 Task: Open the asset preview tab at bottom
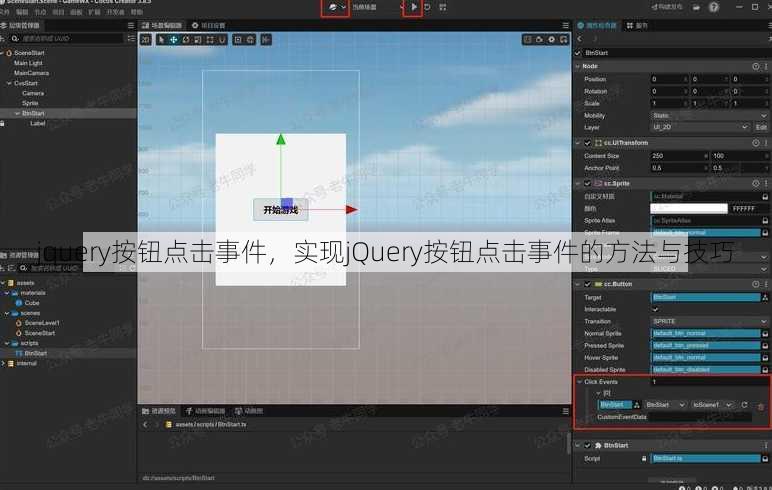click(159, 411)
